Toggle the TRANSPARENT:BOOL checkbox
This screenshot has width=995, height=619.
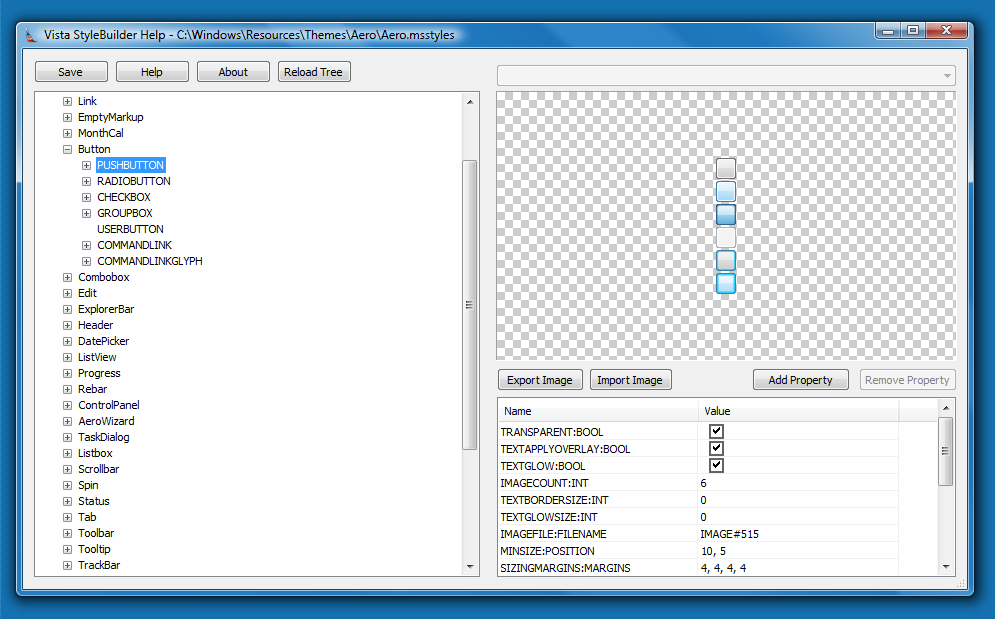pyautogui.click(x=716, y=432)
